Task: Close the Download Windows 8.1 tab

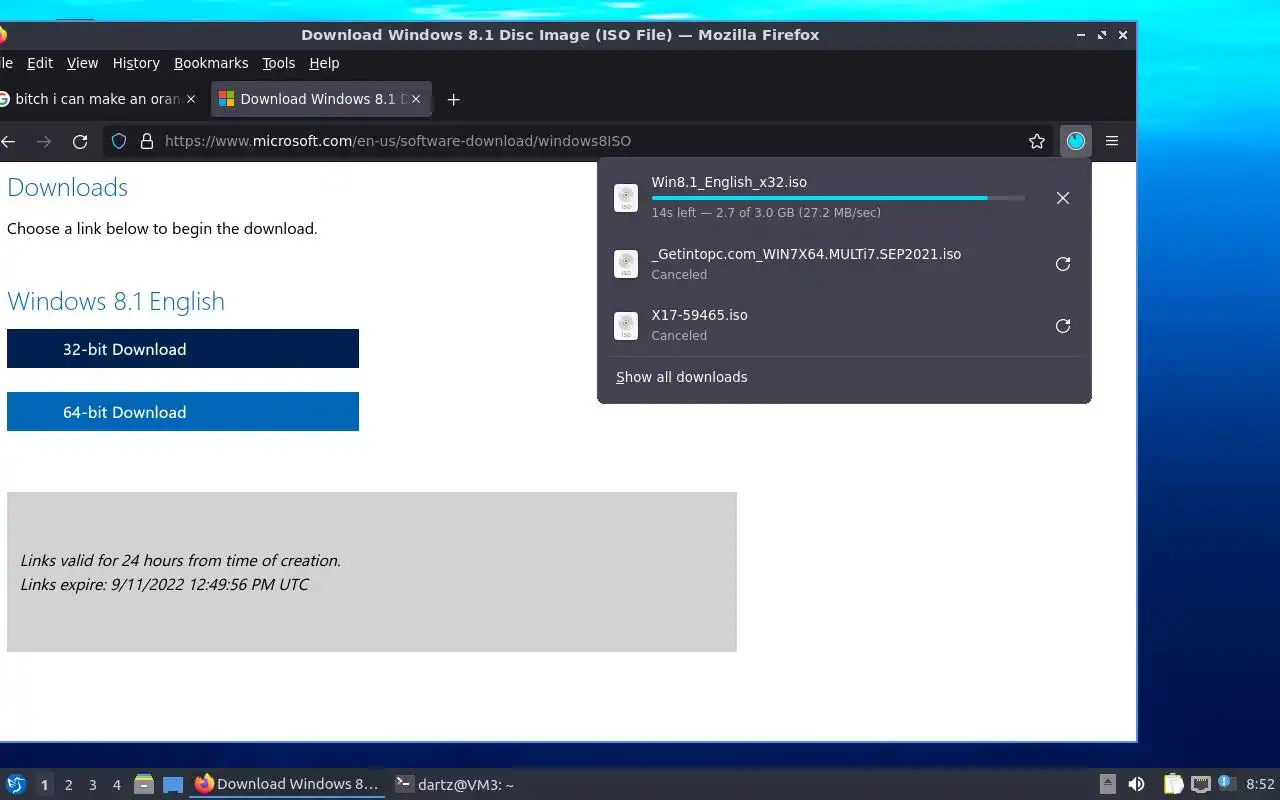Action: [417, 99]
